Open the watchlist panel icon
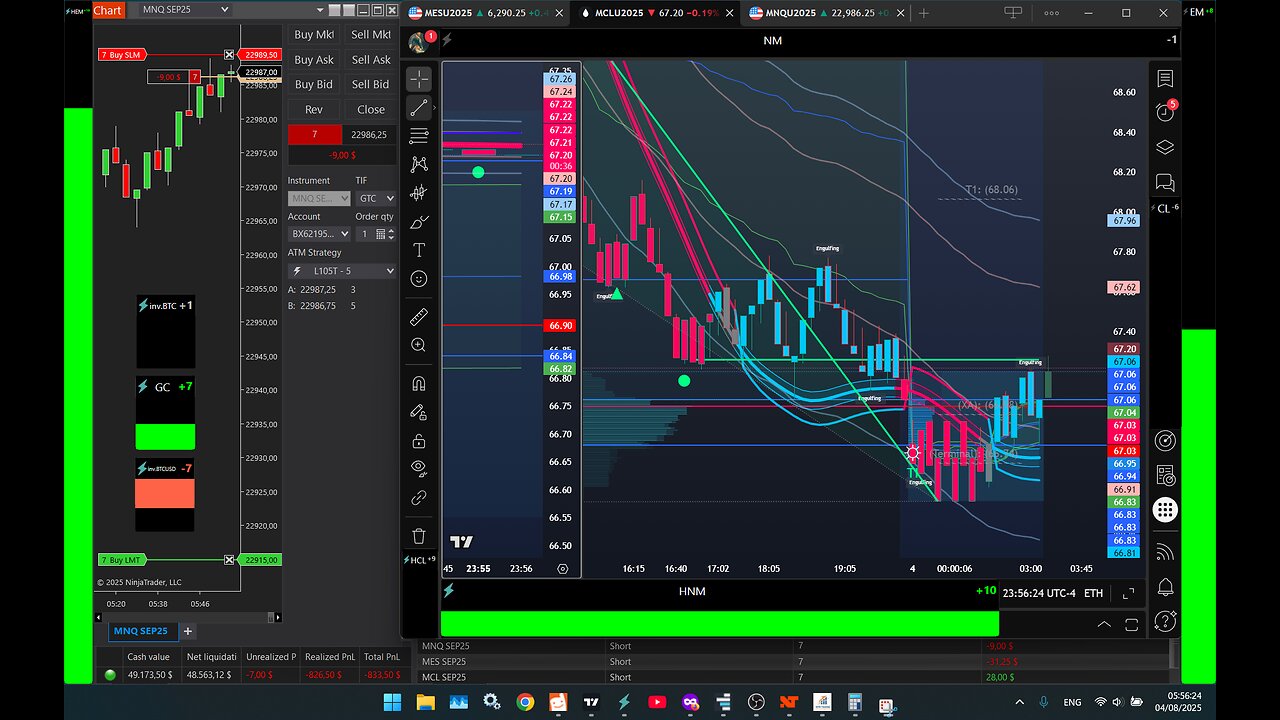Image resolution: width=1280 pixels, height=720 pixels. point(1165,79)
